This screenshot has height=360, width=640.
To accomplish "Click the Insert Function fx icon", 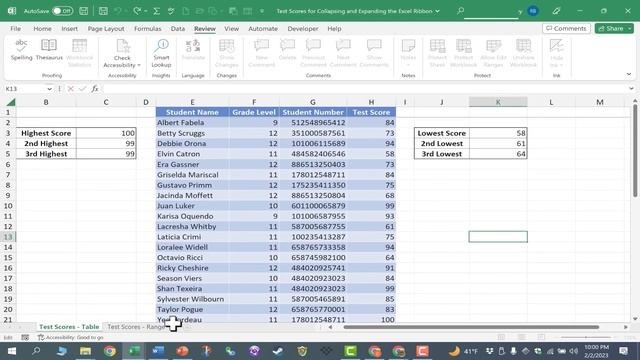I will point(95,89).
